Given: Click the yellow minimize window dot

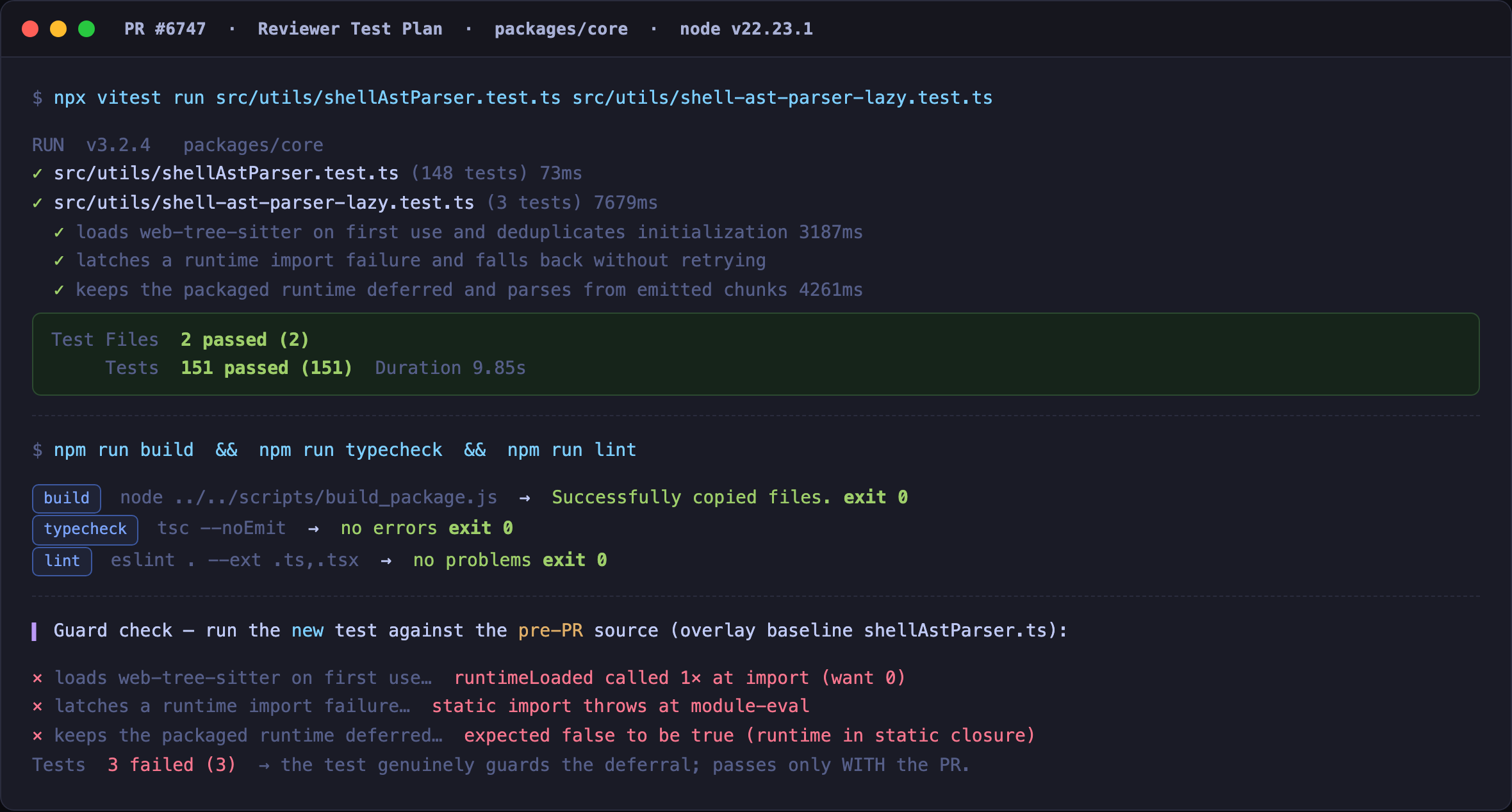Looking at the screenshot, I should [58, 29].
